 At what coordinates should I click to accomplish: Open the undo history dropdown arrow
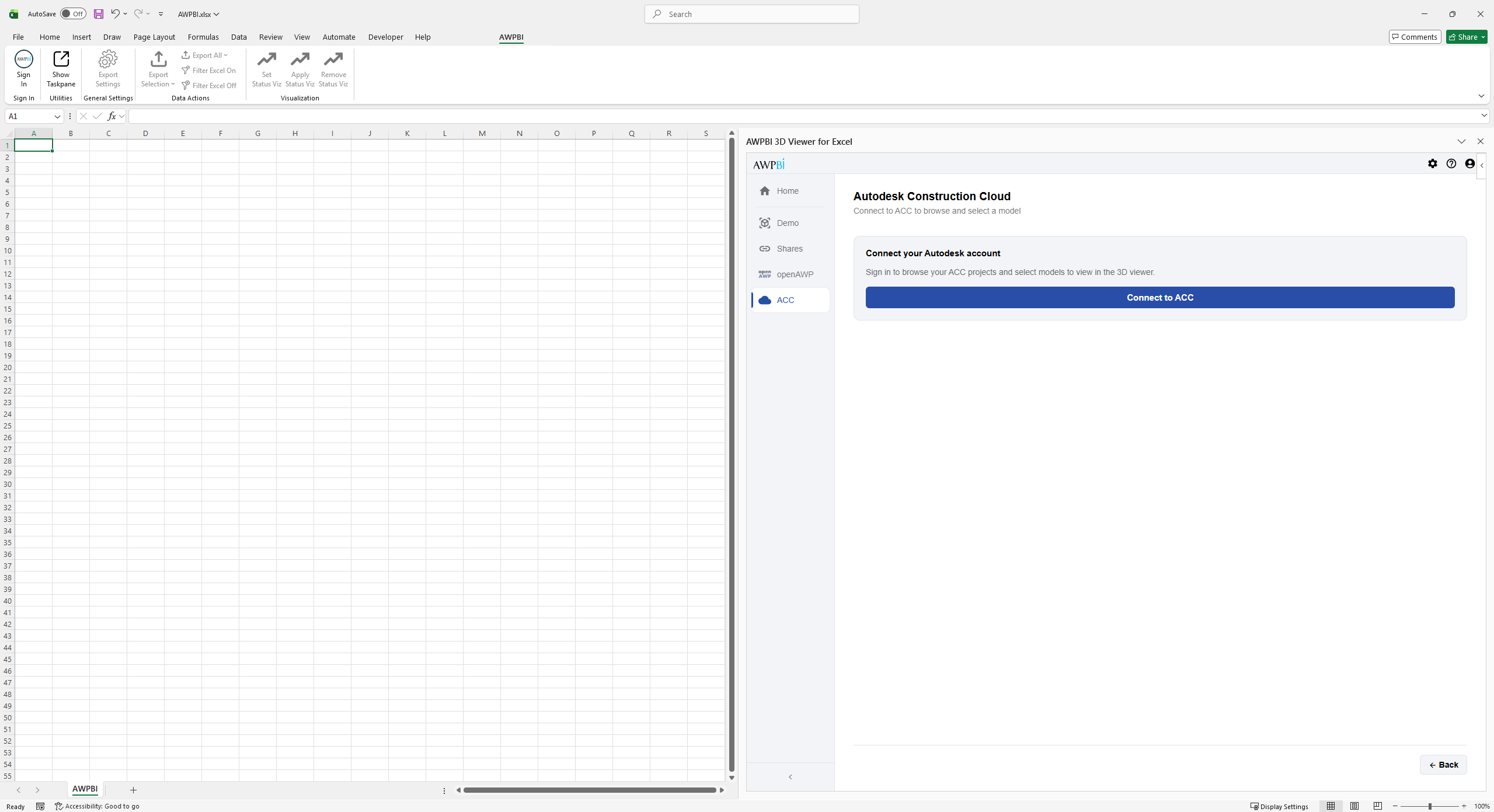pyautogui.click(x=126, y=14)
